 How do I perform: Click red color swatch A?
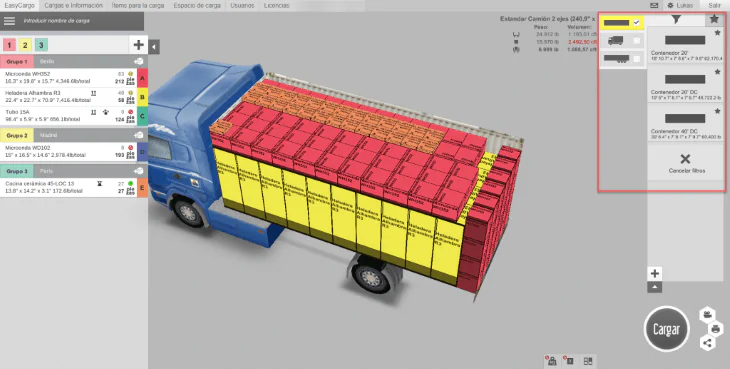pyautogui.click(x=142, y=78)
